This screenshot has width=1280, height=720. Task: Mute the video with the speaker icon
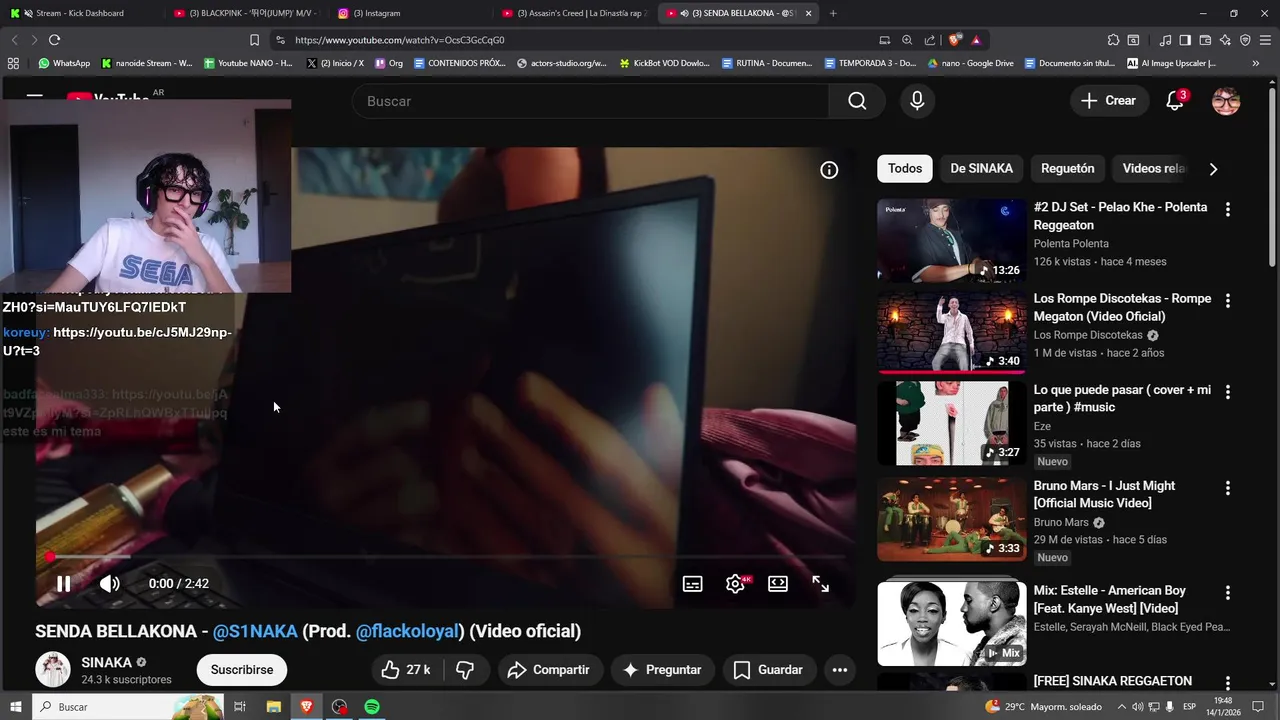tap(109, 584)
